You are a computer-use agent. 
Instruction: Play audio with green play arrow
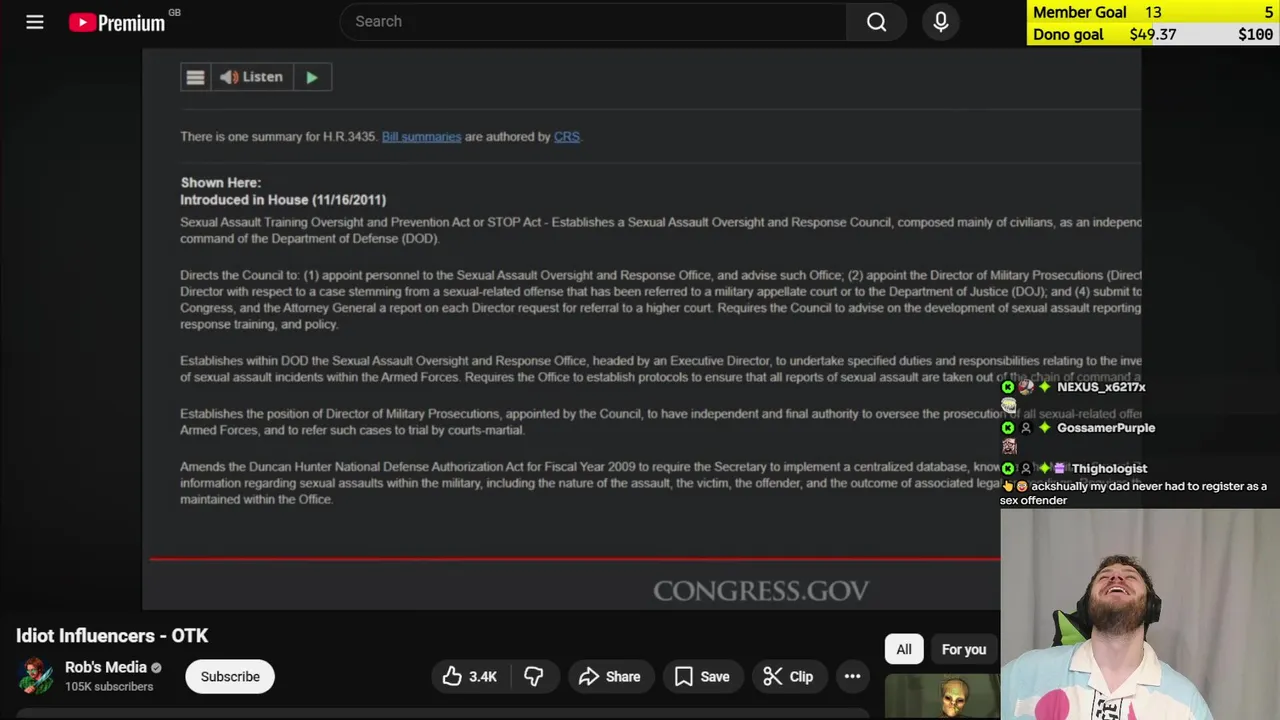[312, 77]
